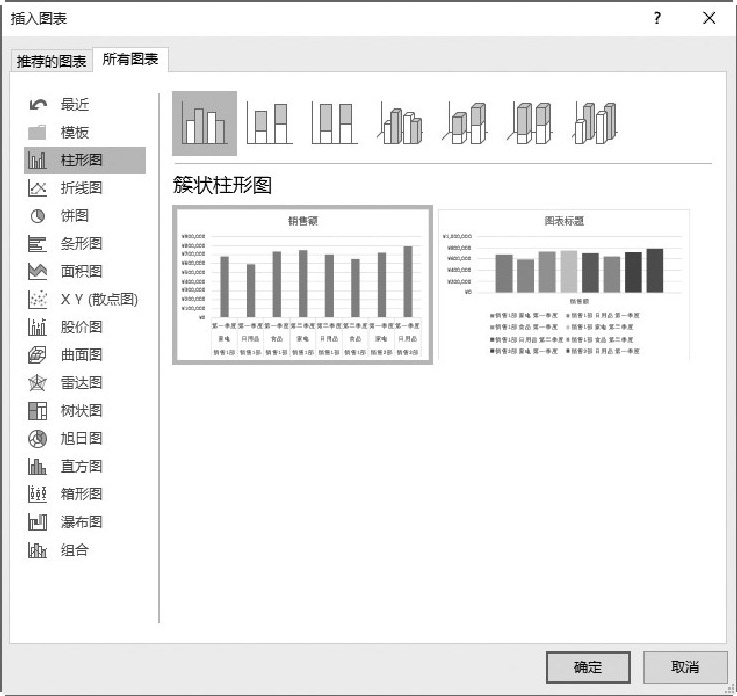Click the 箱形图 box and whisker icon

pos(37,494)
